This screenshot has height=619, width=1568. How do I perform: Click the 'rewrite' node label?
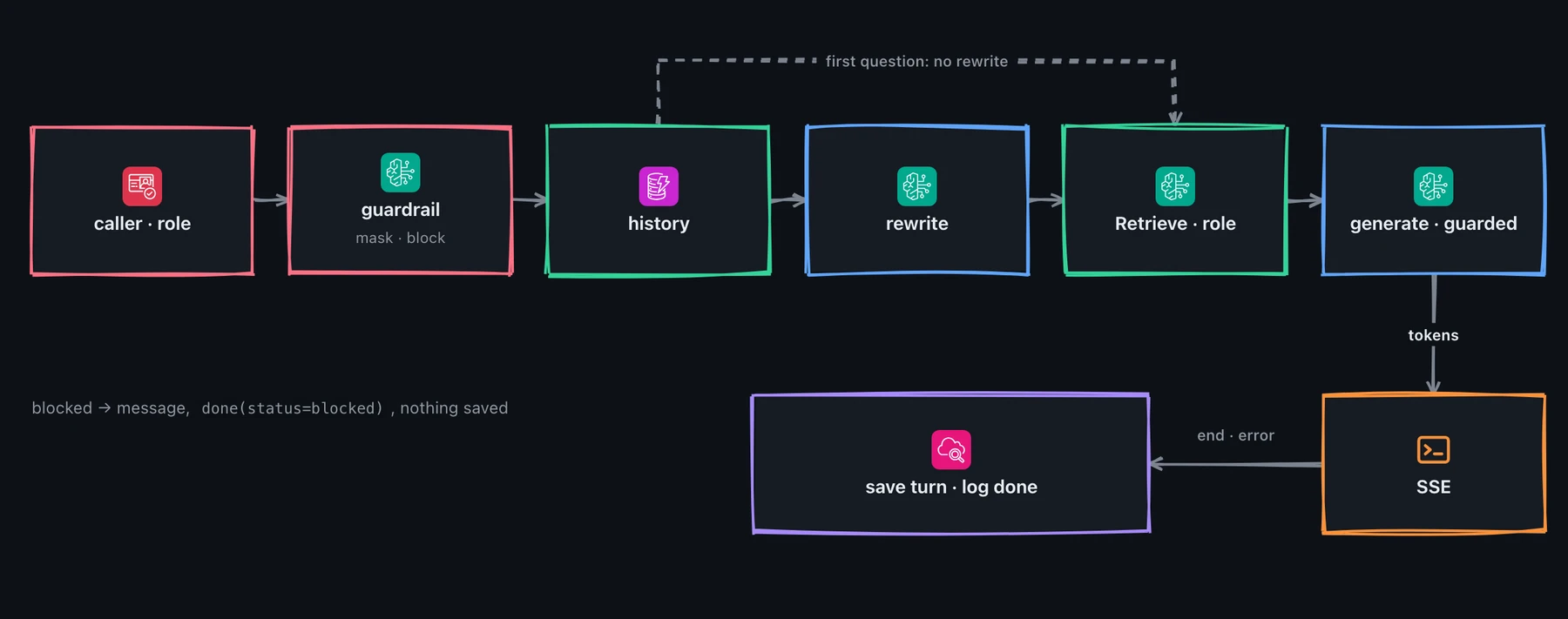[917, 224]
